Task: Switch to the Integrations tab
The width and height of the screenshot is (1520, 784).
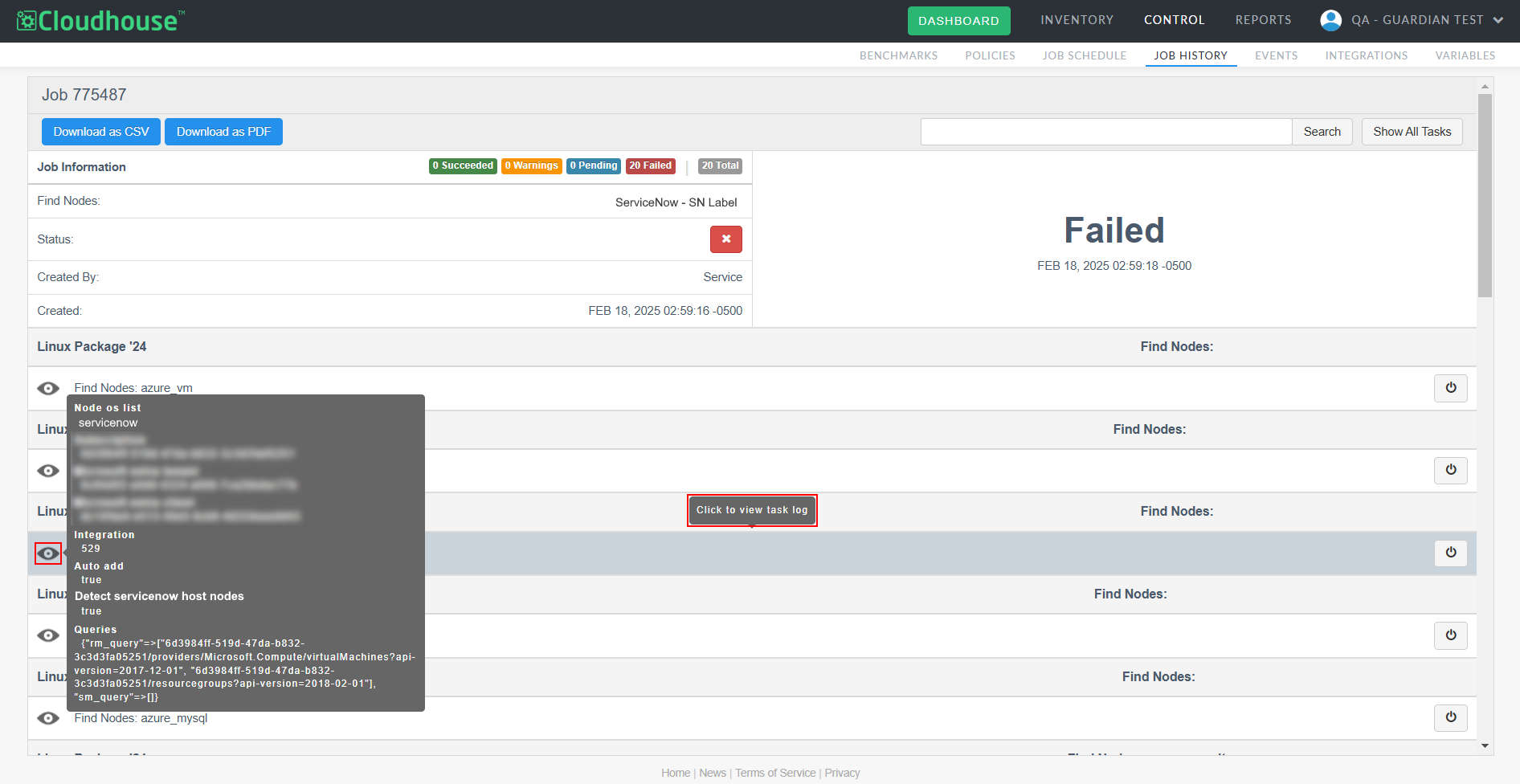Action: tap(1366, 55)
